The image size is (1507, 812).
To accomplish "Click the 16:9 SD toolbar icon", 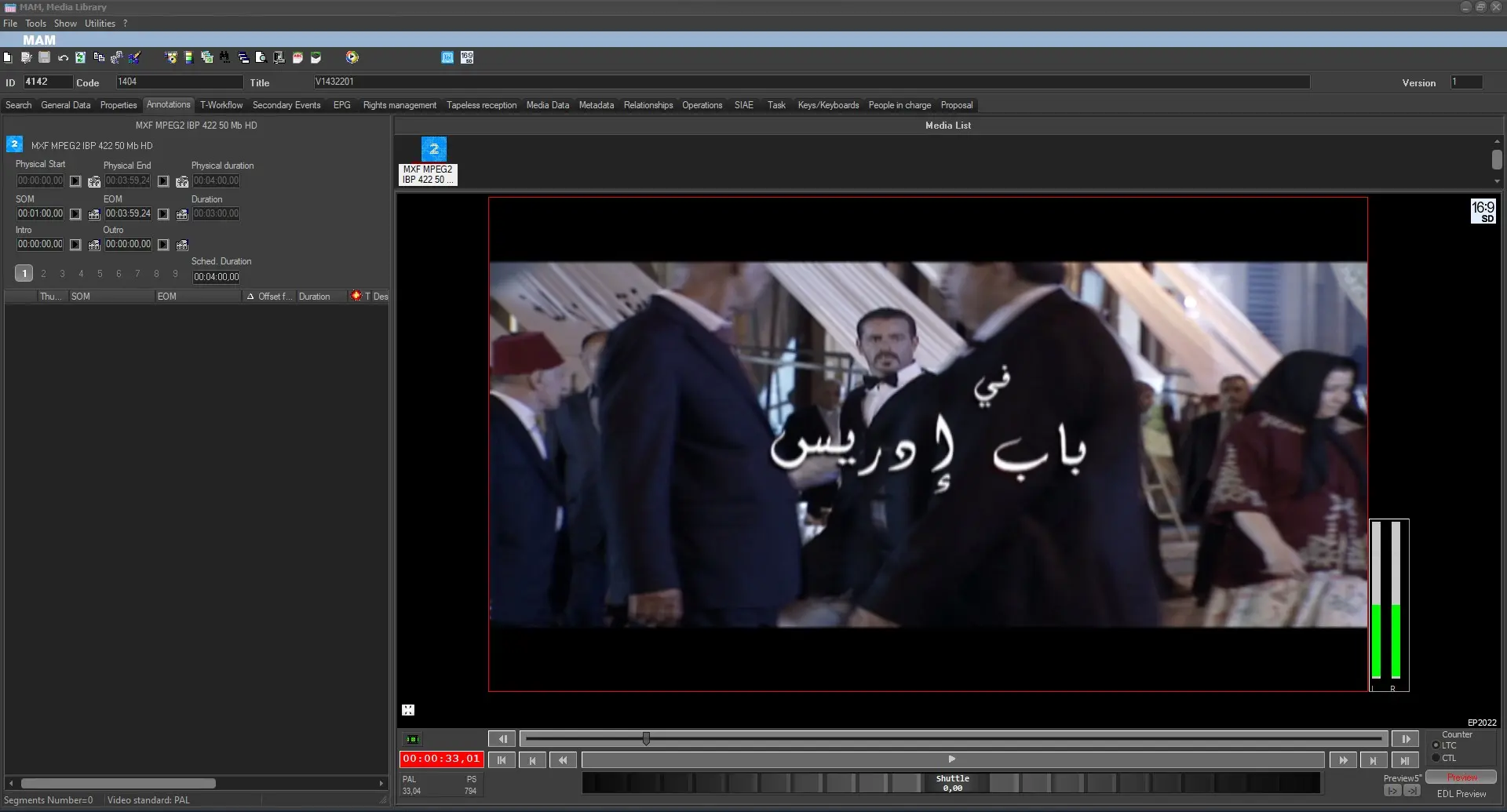I will point(467,57).
